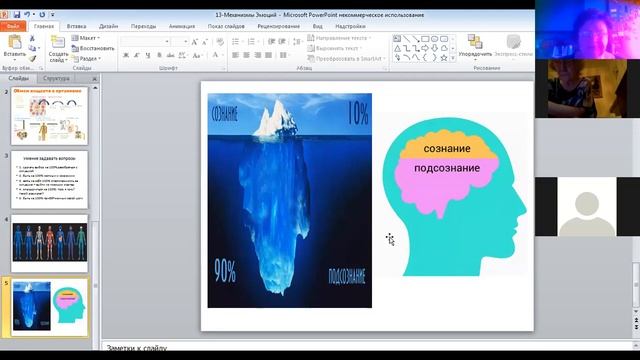Switch to the Дизайн ribbon tab
Image resolution: width=640 pixels, height=360 pixels.
pos(109,26)
